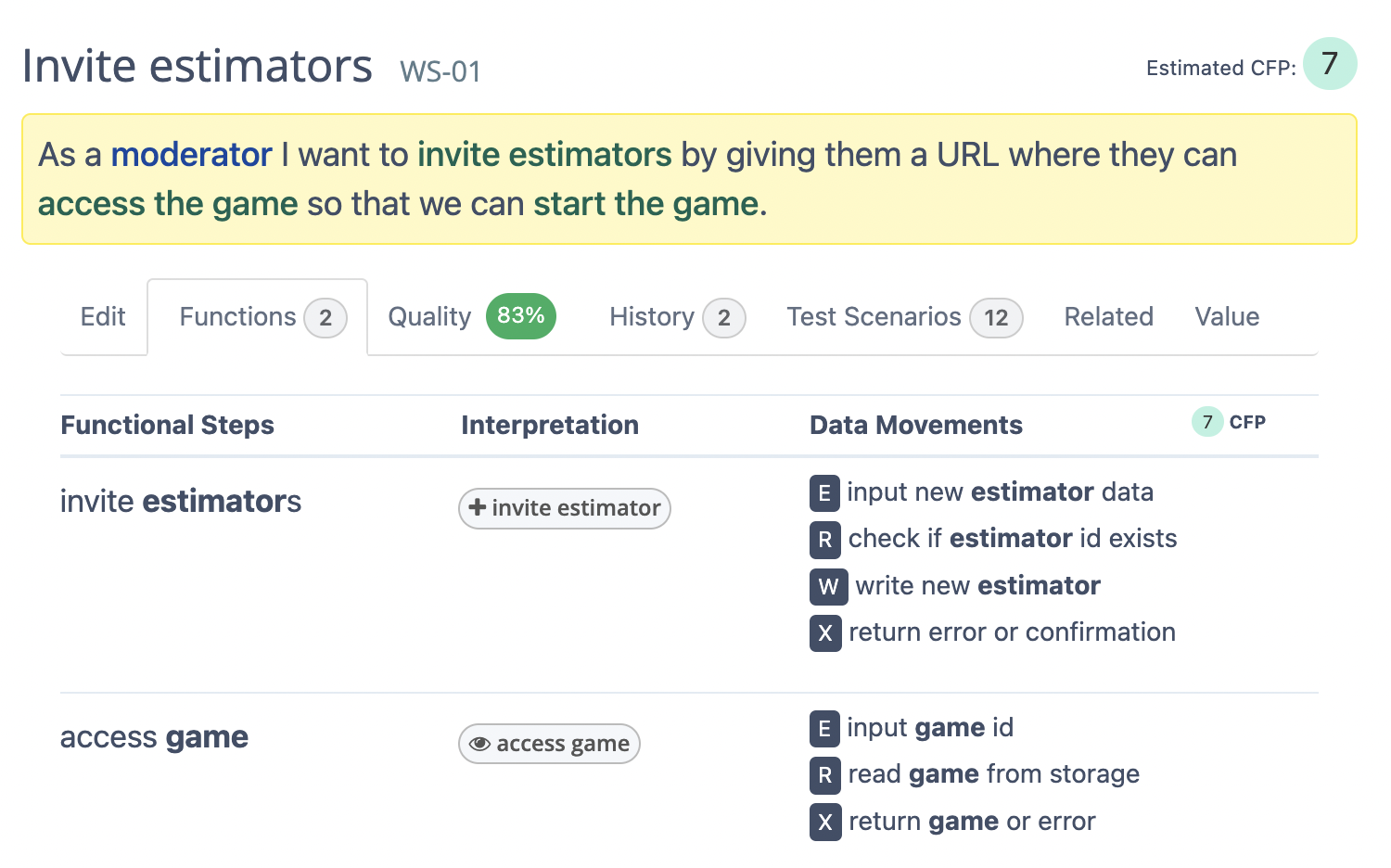Click the X badge beside return game or error
Viewport: 1391px width, 868px height.
(825, 823)
